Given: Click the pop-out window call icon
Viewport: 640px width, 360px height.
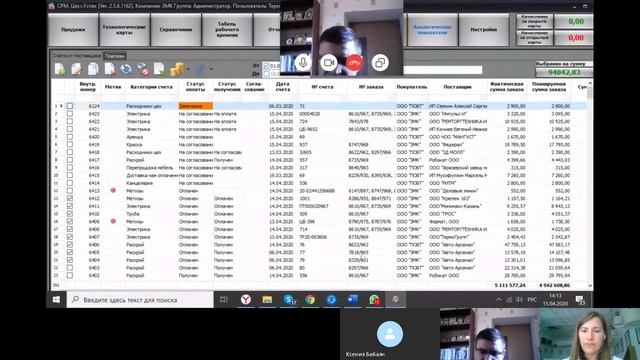Looking at the screenshot, I should click(380, 63).
